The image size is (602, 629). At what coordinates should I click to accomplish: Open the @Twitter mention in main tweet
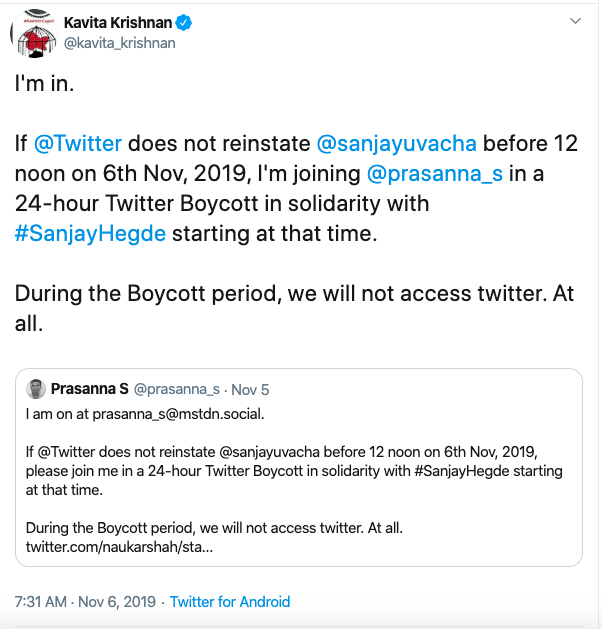(x=76, y=144)
